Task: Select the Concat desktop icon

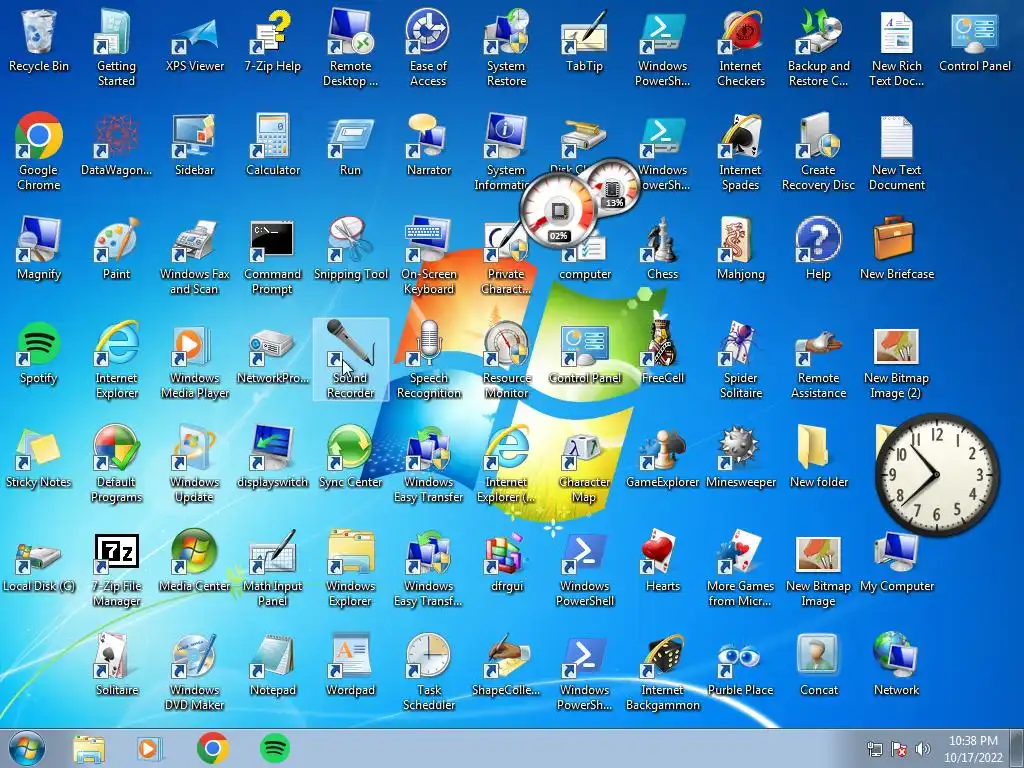Action: coord(818,655)
